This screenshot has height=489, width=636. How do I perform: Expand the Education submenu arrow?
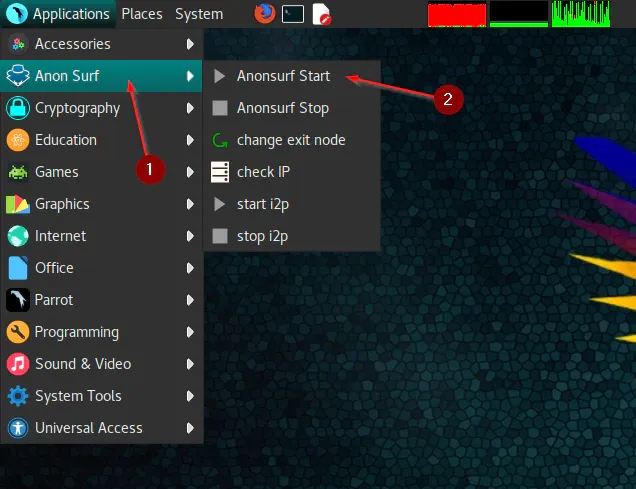tap(190, 140)
